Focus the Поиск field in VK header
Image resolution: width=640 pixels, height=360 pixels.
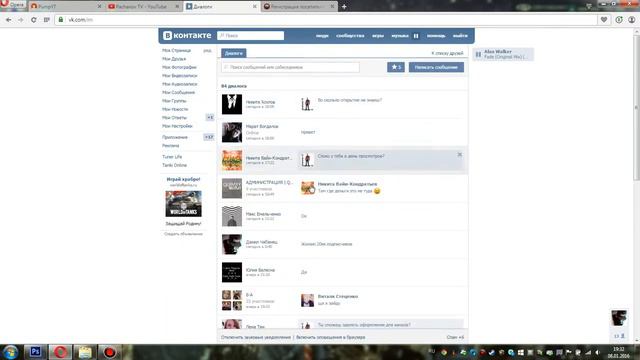(251, 36)
